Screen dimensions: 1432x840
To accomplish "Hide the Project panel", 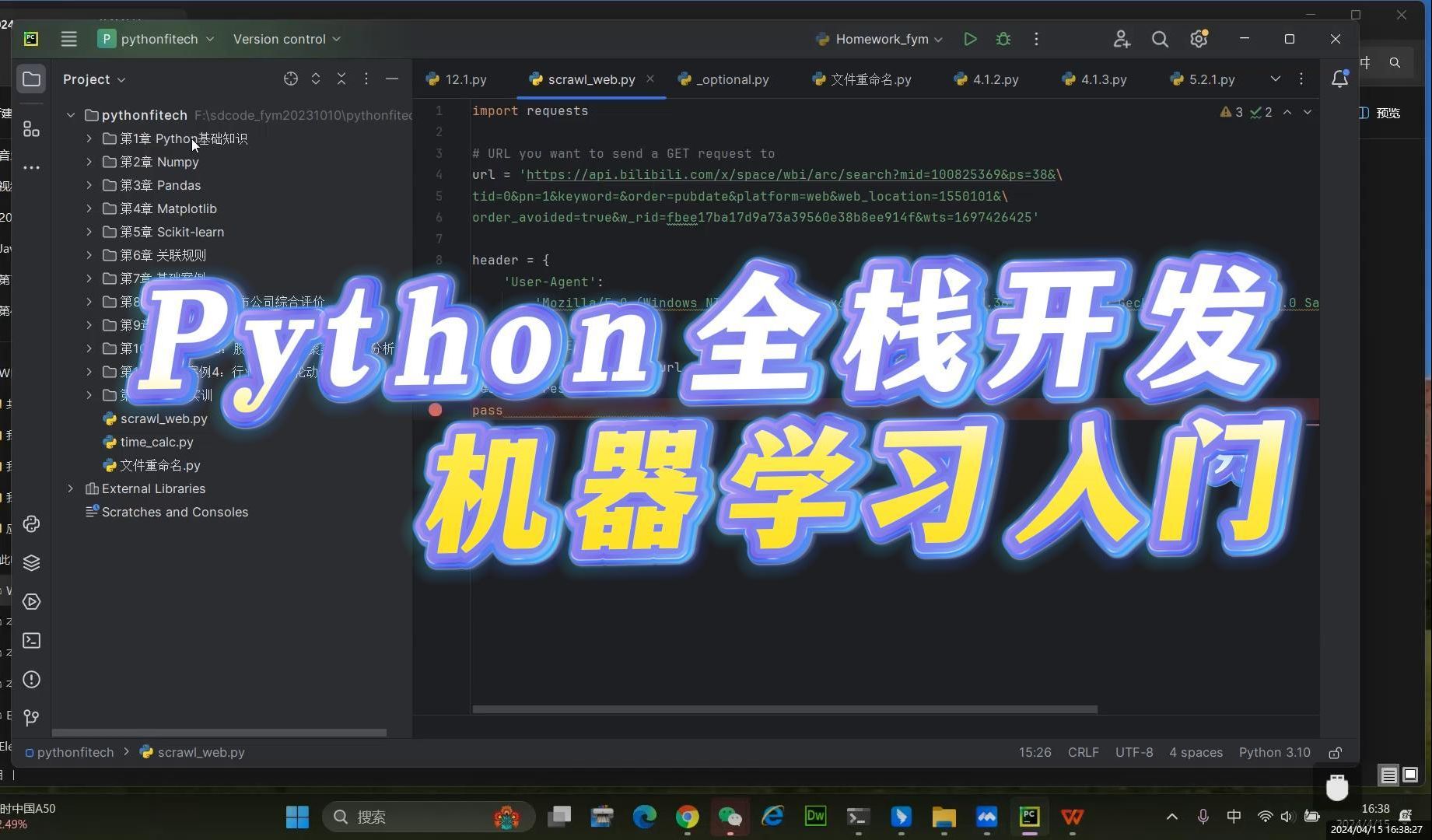I will click(392, 79).
